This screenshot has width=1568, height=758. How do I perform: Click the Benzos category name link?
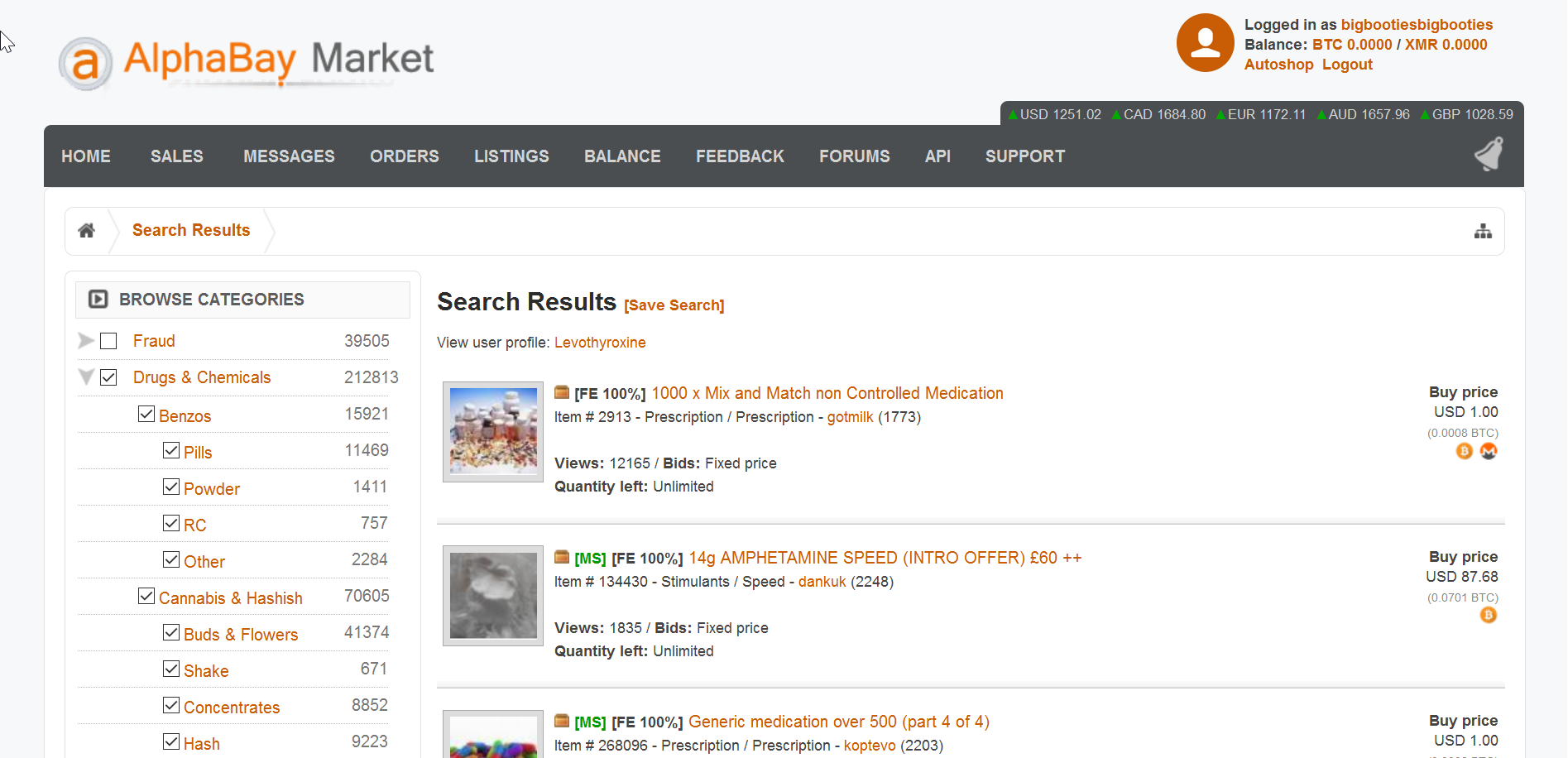tap(185, 416)
